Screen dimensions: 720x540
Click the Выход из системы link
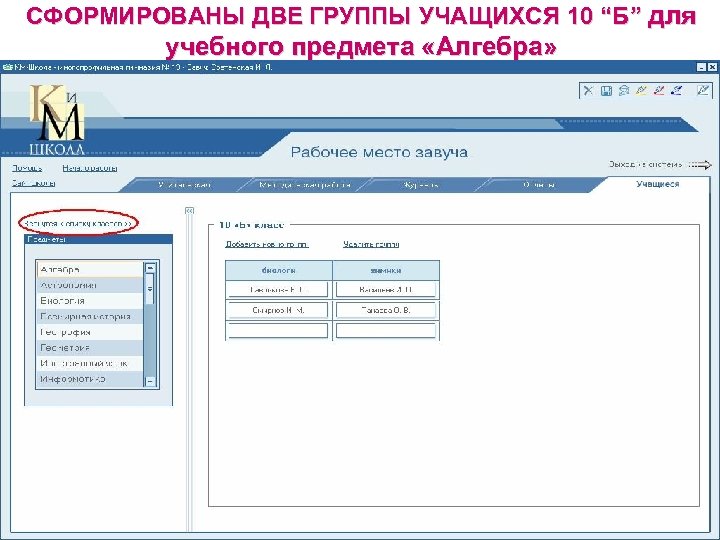[x=645, y=164]
